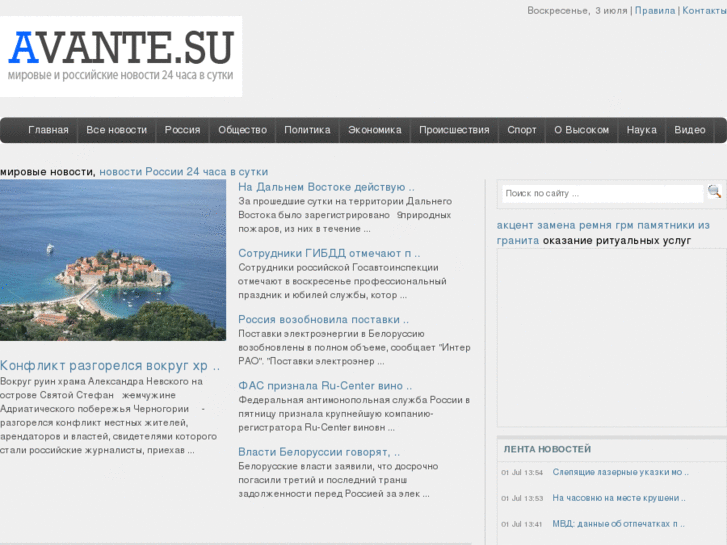The image size is (727, 545).
Task: Click summary text about Федеральная антимонопольная служба
Action: (354, 414)
